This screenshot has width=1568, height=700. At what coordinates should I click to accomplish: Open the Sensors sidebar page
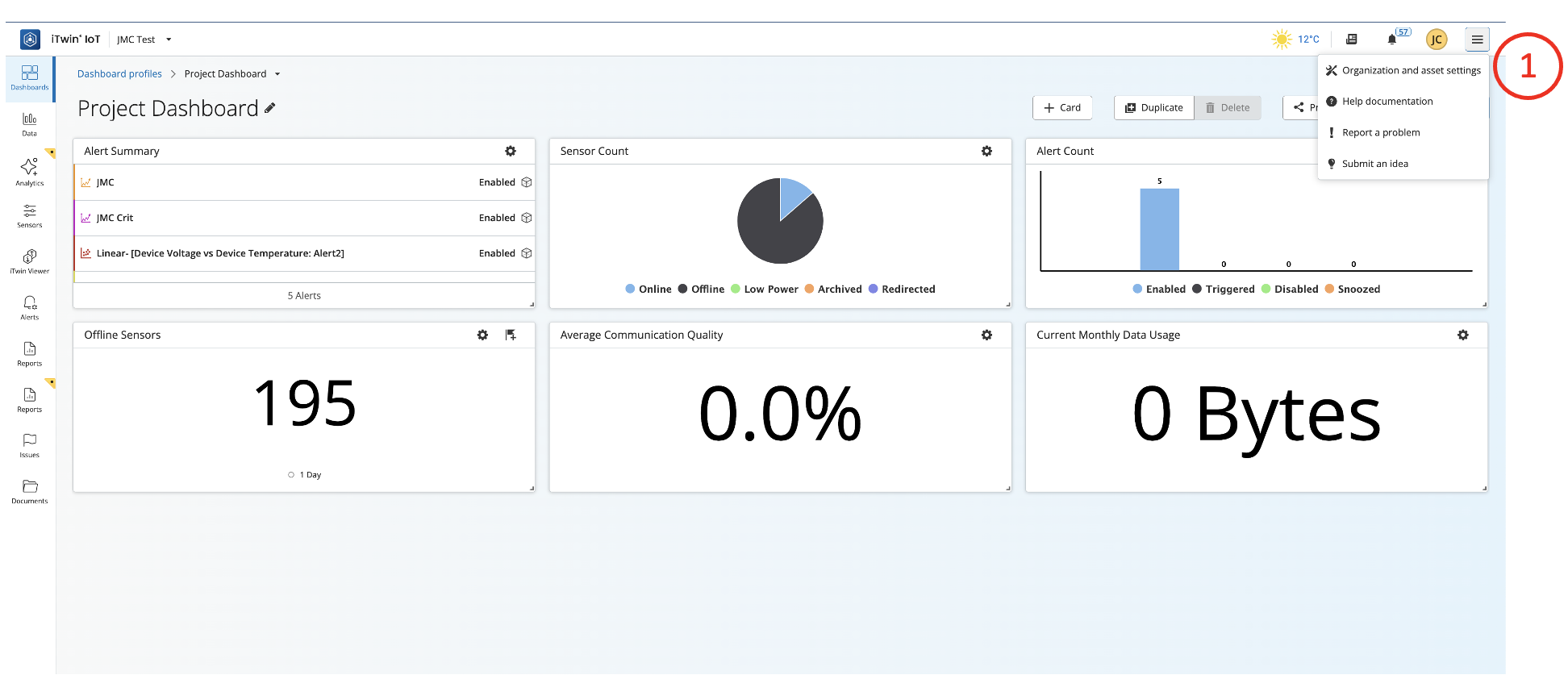pos(29,216)
